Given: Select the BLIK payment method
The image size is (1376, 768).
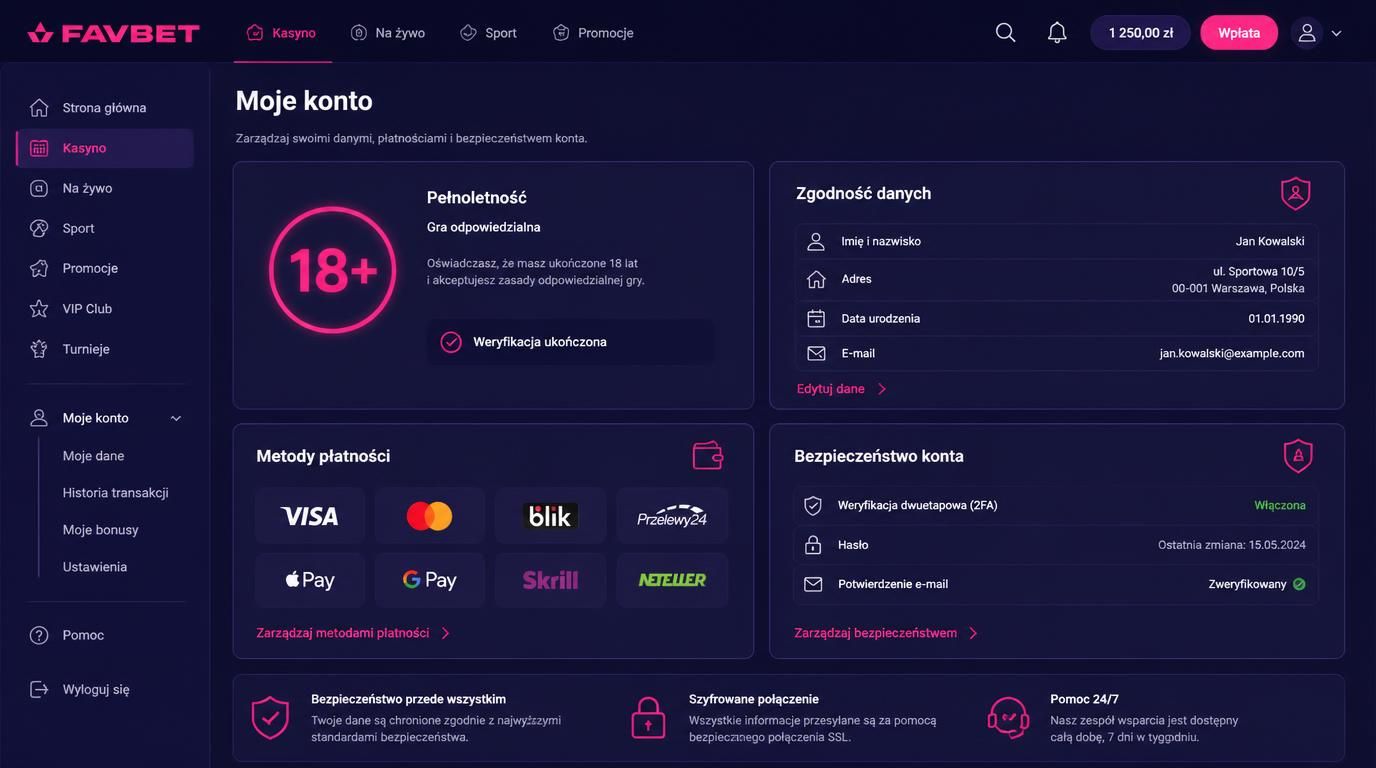Looking at the screenshot, I should [551, 516].
